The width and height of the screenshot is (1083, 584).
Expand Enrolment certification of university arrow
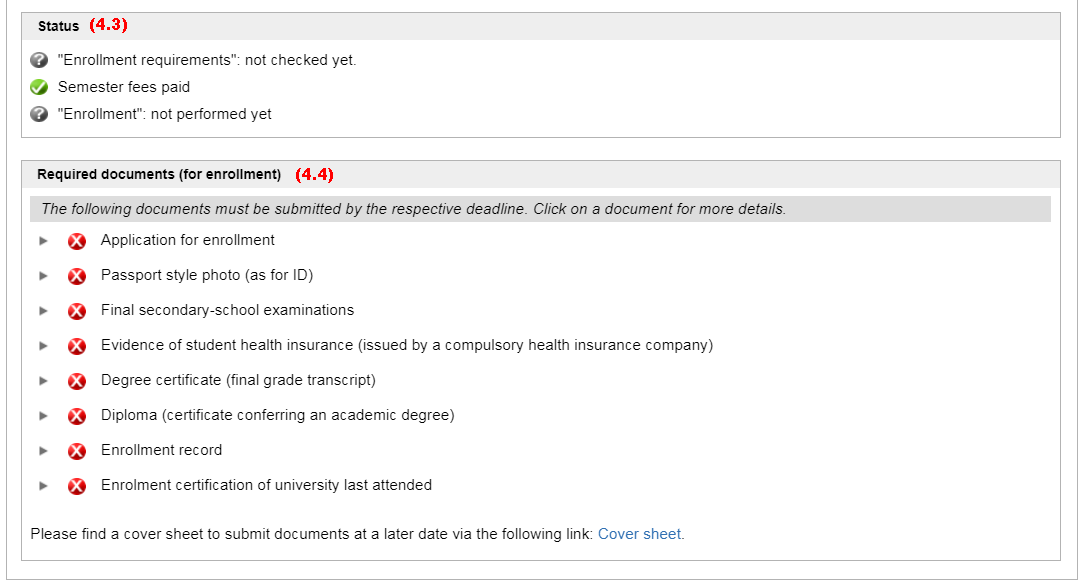(x=43, y=486)
